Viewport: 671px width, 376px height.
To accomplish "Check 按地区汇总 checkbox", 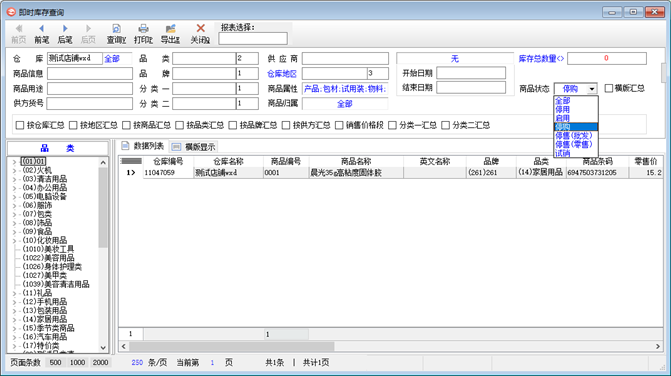I will 73,125.
